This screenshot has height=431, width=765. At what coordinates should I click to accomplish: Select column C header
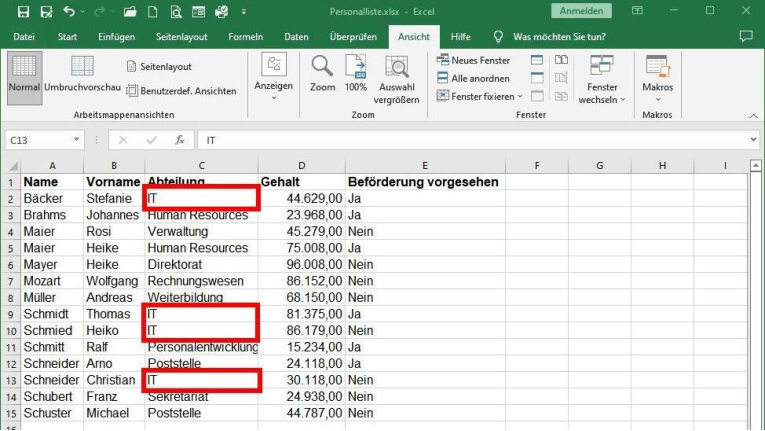[201, 166]
